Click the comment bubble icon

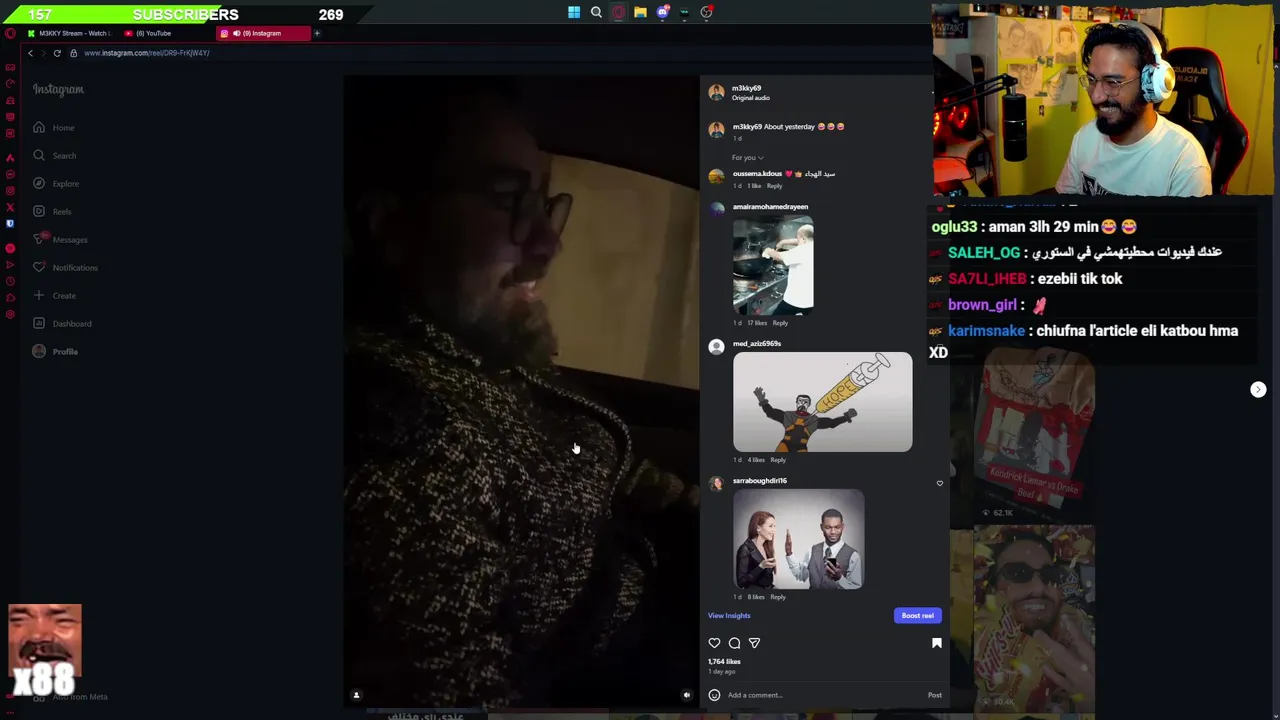click(734, 643)
